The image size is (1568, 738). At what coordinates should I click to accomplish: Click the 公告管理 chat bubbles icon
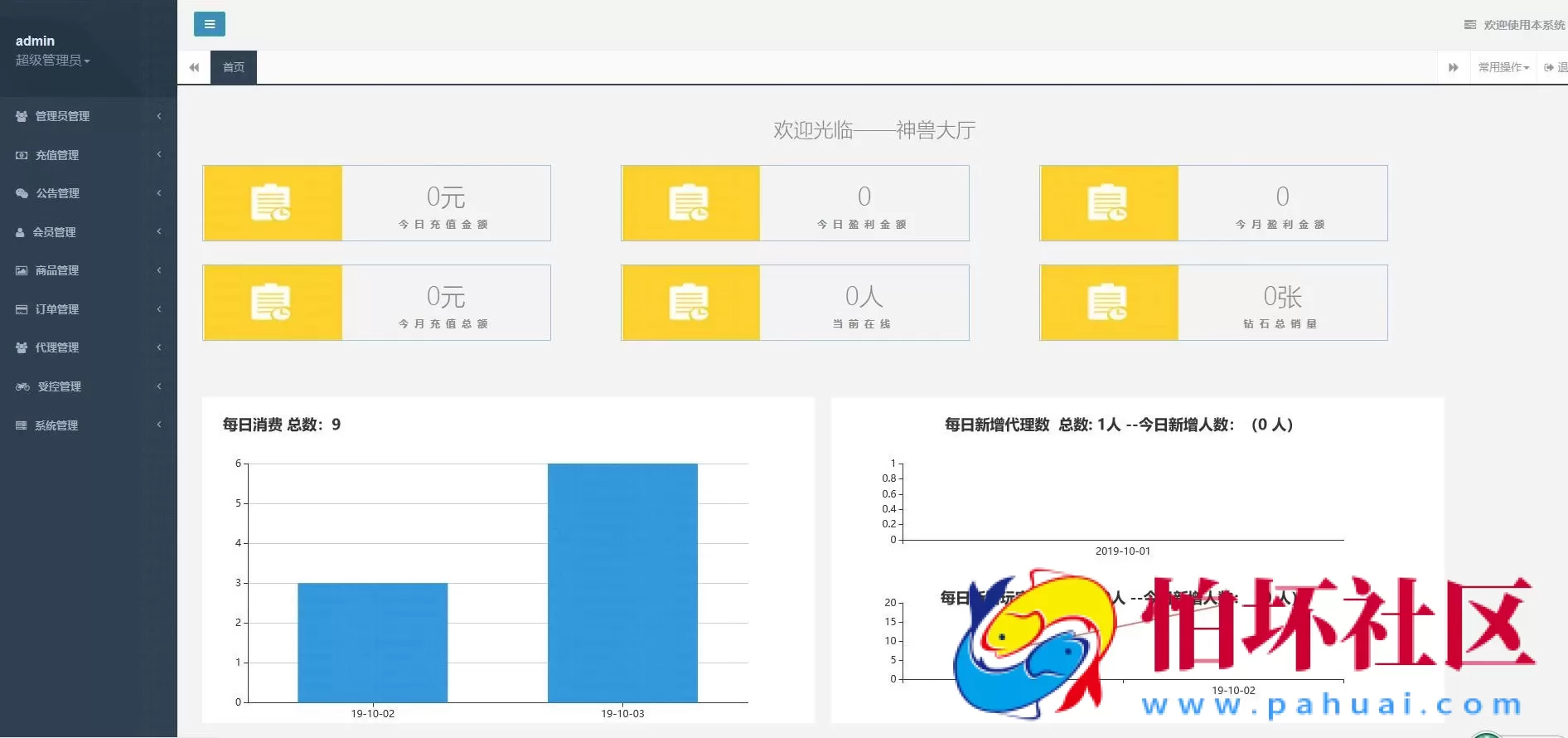tap(22, 193)
